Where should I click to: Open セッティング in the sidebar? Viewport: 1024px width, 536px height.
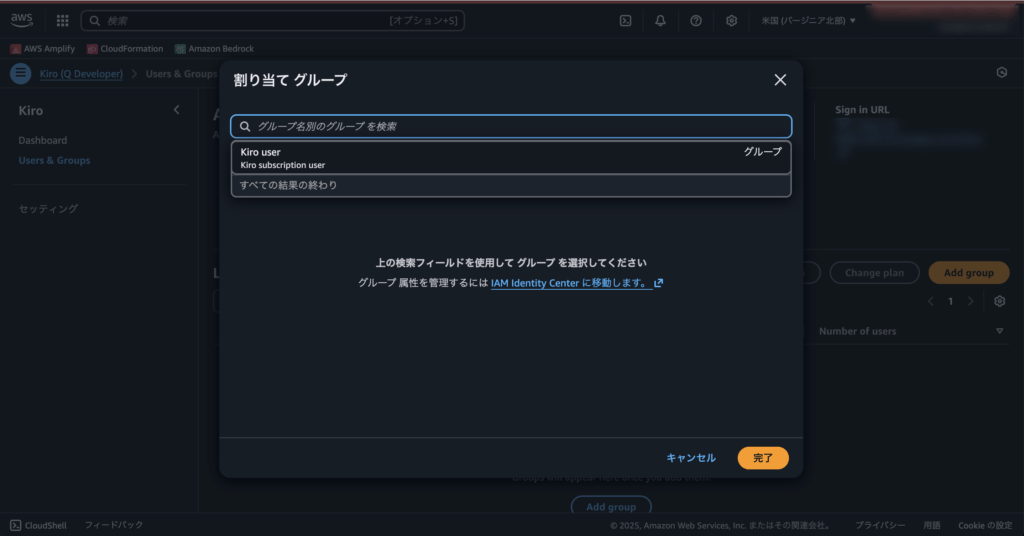click(x=48, y=209)
